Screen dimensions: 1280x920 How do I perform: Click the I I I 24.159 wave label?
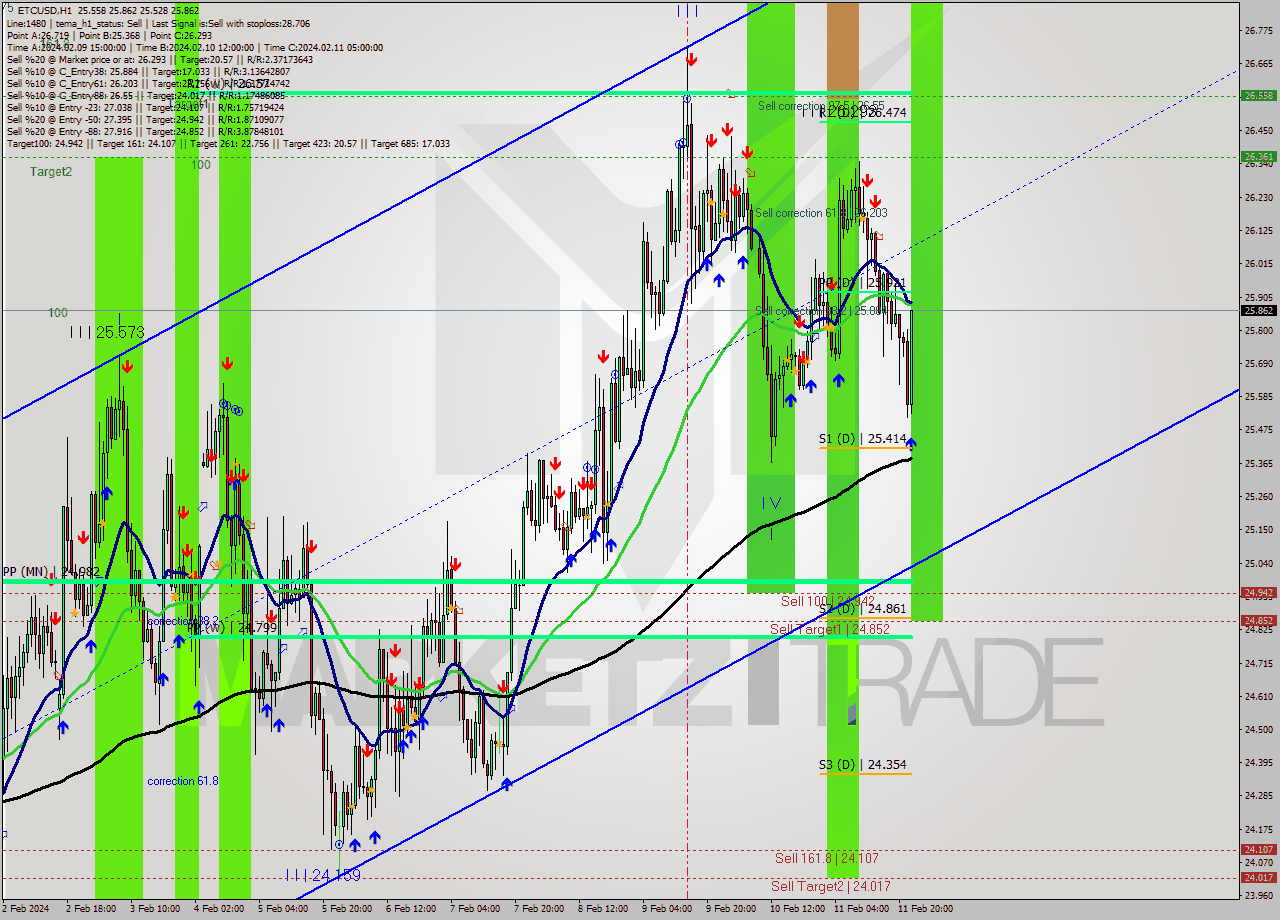tap(322, 875)
